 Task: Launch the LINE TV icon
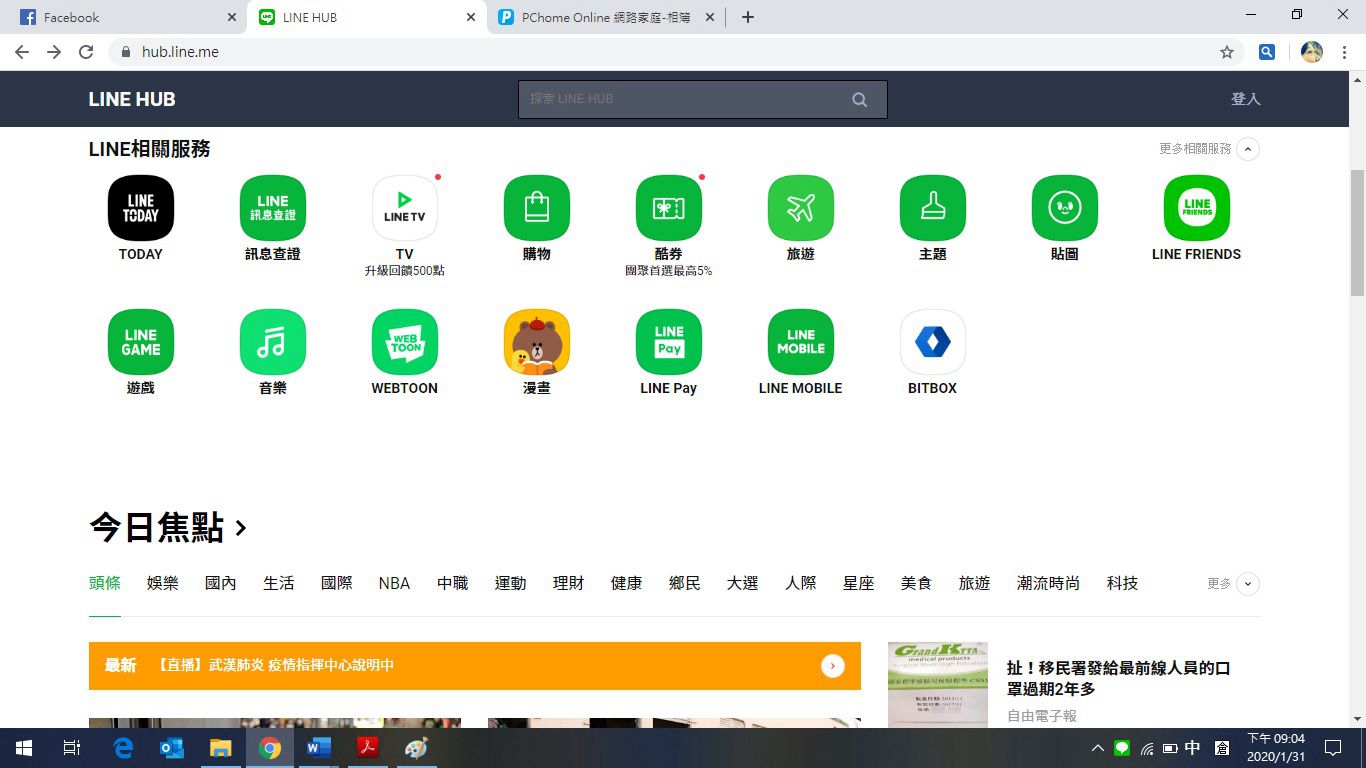[405, 208]
